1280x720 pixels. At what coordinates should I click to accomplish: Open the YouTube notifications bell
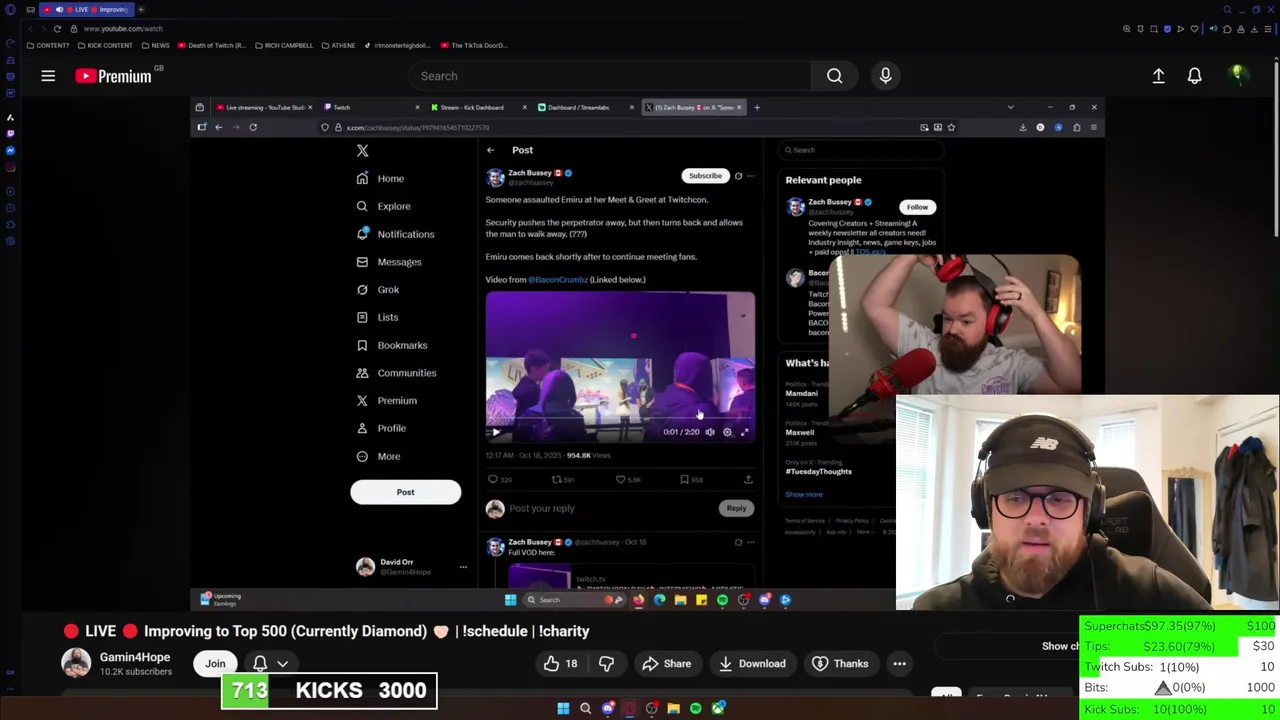1194,76
